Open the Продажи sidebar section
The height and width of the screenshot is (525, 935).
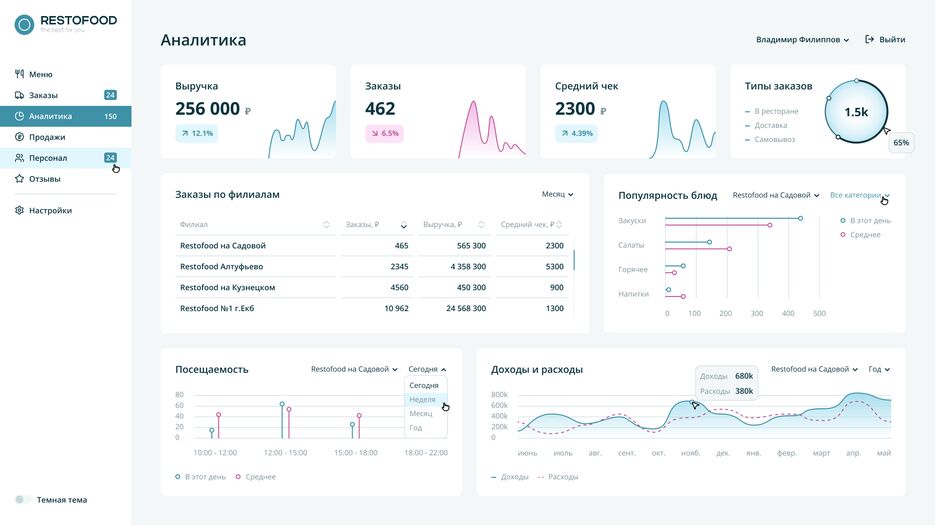point(66,137)
